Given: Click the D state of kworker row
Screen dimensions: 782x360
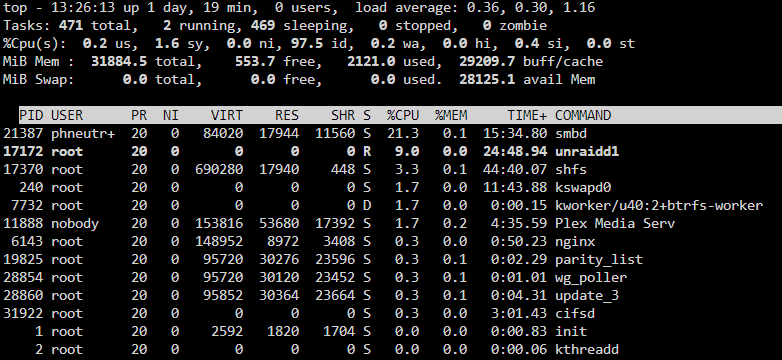Looking at the screenshot, I should pos(367,205).
